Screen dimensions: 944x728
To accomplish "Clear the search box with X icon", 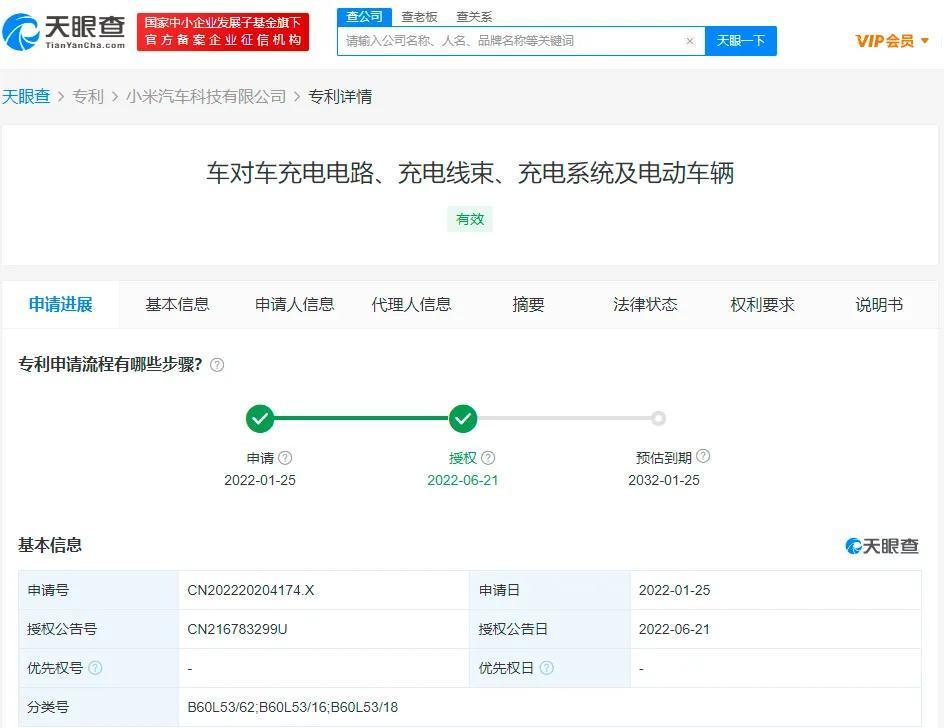I will [690, 41].
